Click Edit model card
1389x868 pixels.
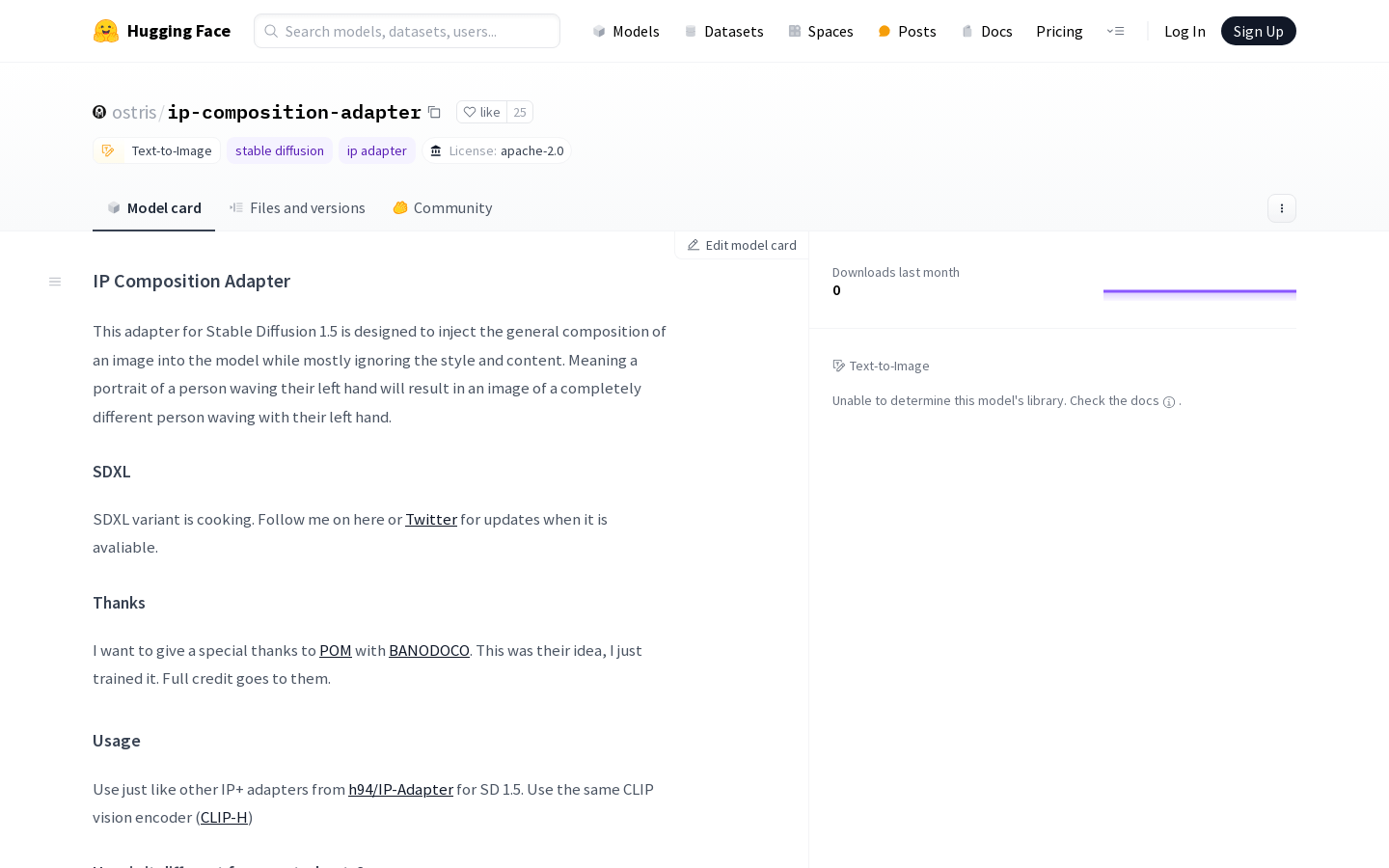[x=742, y=245]
